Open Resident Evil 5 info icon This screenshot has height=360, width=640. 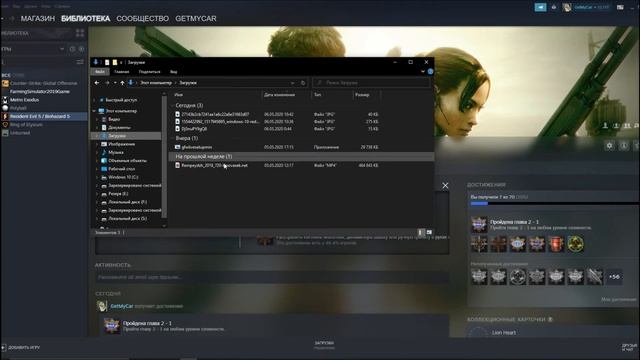pyautogui.click(x=624, y=145)
